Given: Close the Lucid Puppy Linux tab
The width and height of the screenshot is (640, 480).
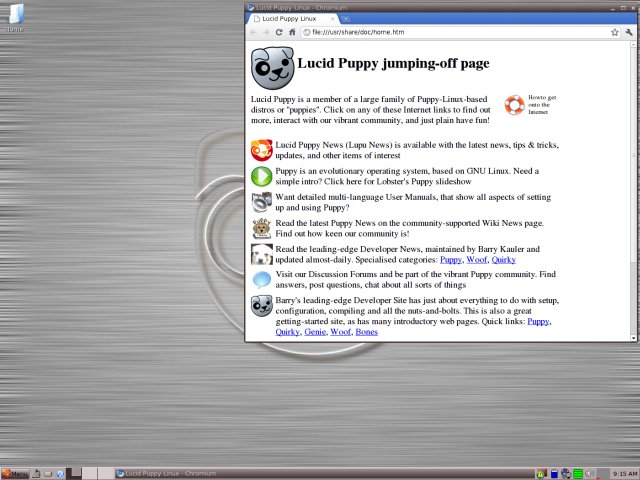Looking at the screenshot, I should (332, 19).
